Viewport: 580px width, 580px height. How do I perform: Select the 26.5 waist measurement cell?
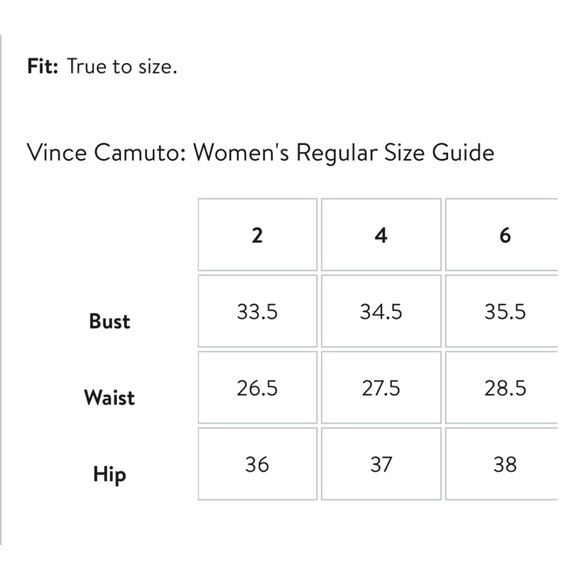[257, 388]
